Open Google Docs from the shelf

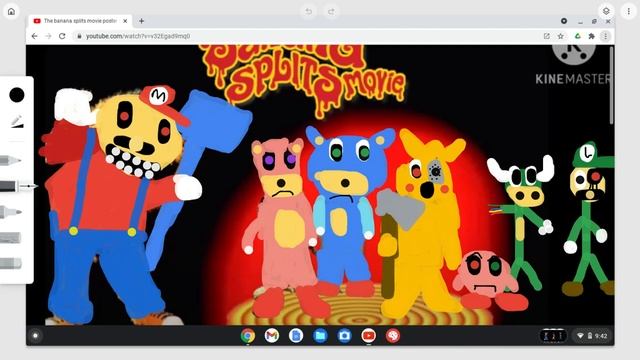click(296, 336)
